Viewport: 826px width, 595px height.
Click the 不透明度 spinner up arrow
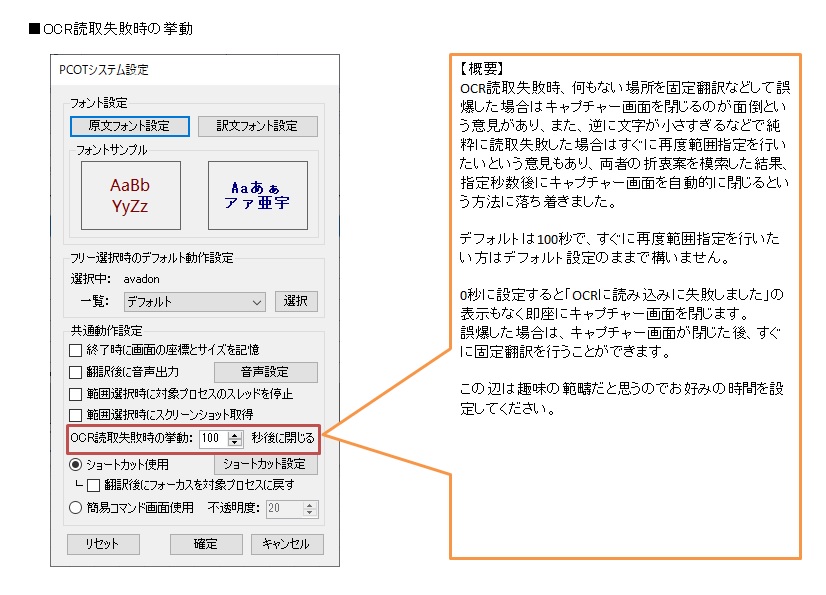[310, 505]
